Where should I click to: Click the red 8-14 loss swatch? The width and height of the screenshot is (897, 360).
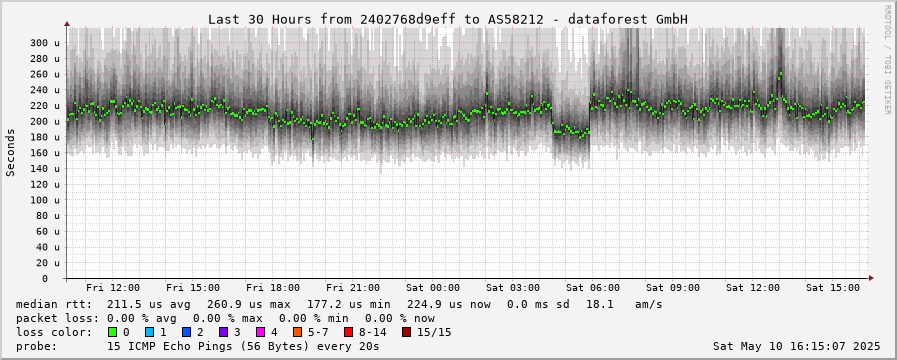tap(348, 332)
